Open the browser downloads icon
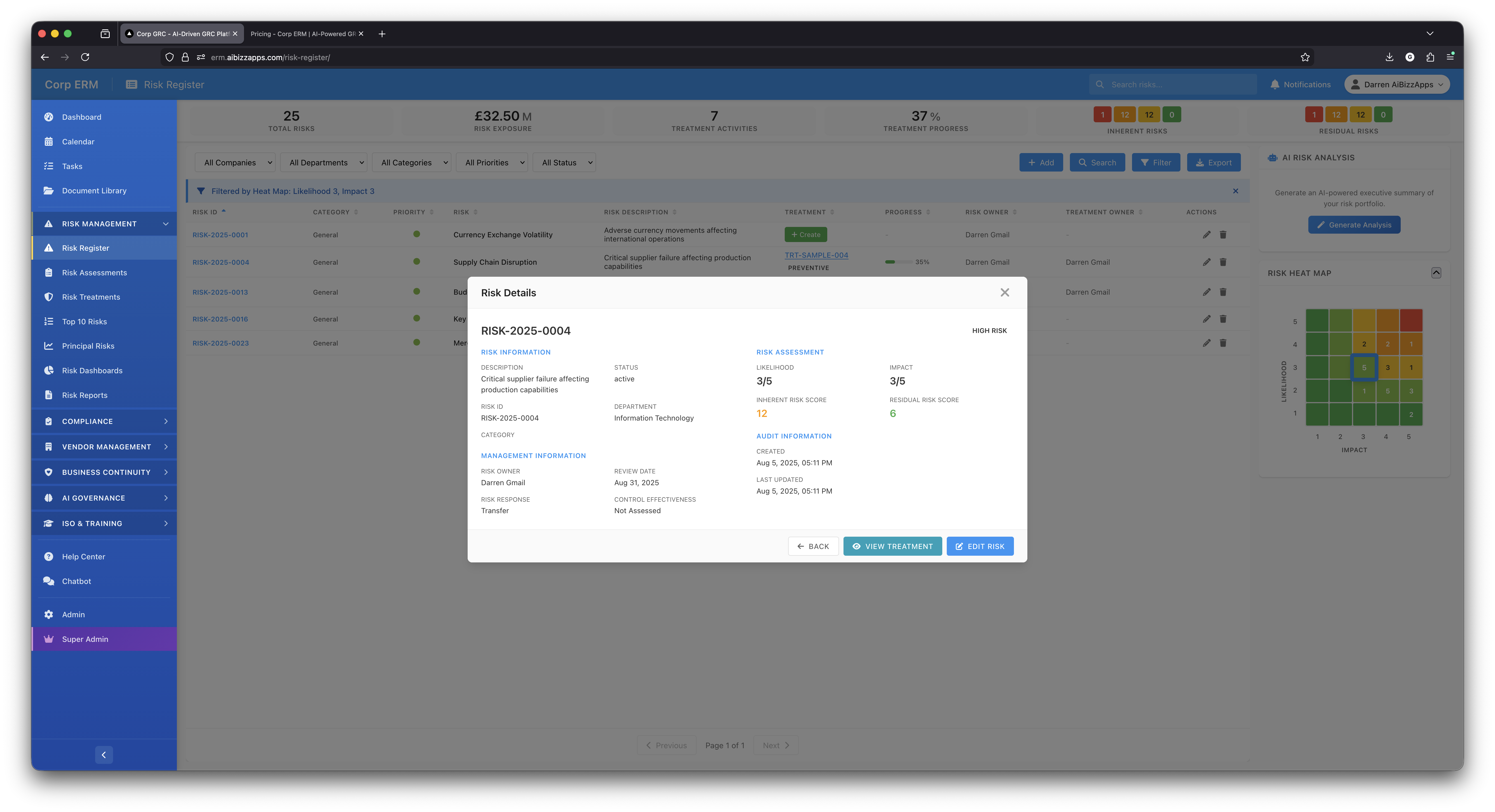The width and height of the screenshot is (1495, 812). [1389, 57]
